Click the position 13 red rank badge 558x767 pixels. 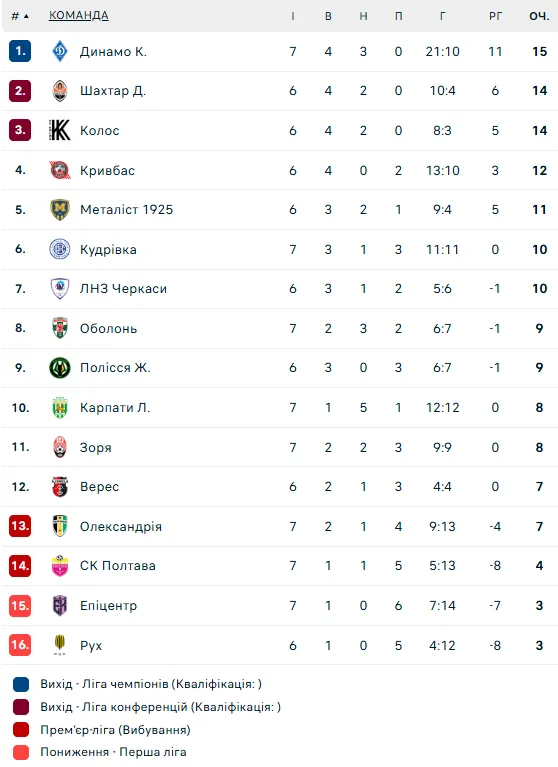(x=20, y=526)
